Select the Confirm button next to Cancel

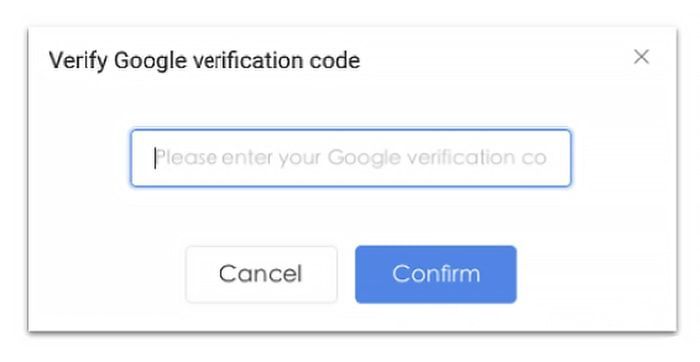click(x=436, y=274)
